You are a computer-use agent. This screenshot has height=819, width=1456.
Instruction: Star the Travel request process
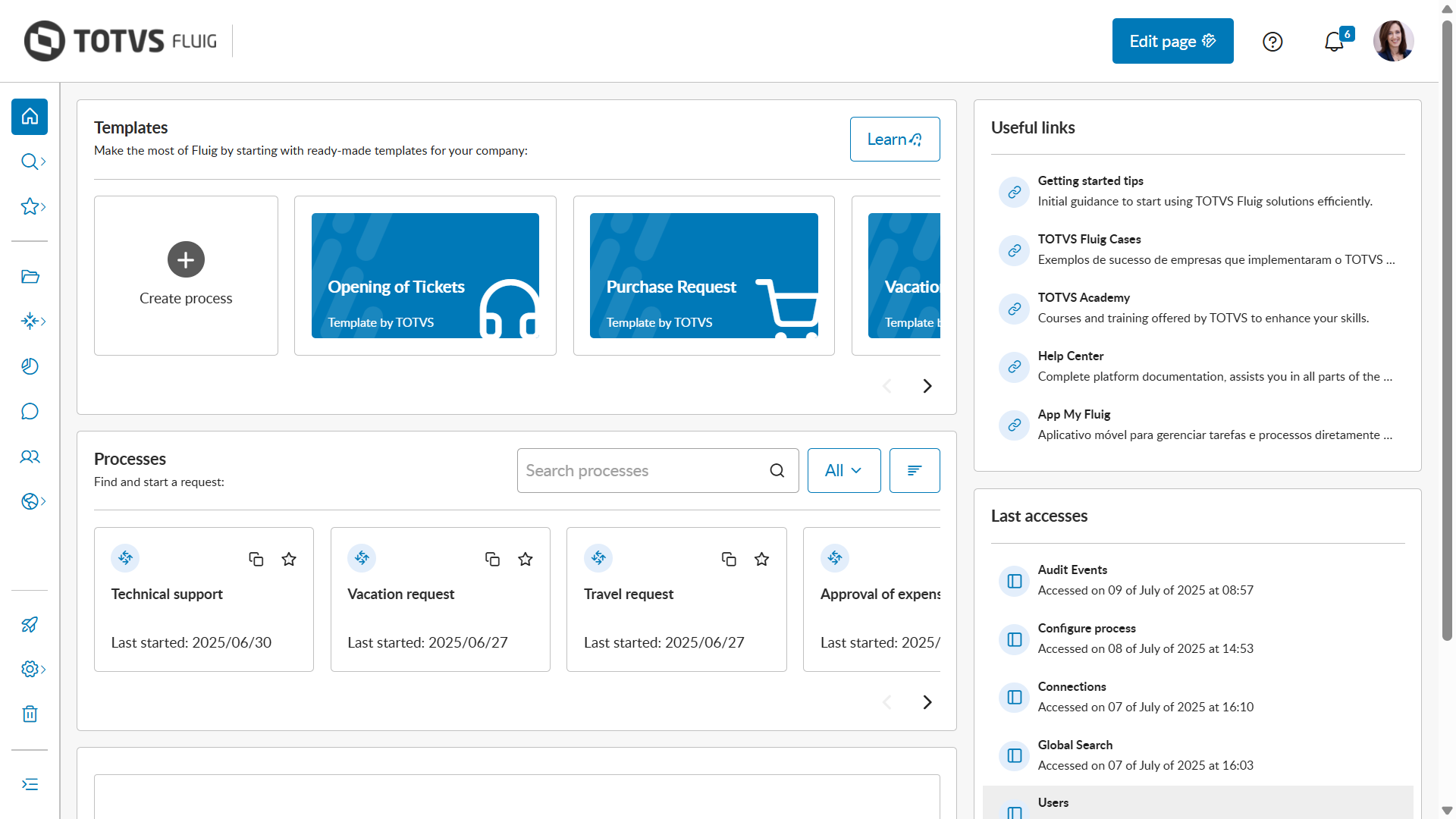[x=762, y=560]
